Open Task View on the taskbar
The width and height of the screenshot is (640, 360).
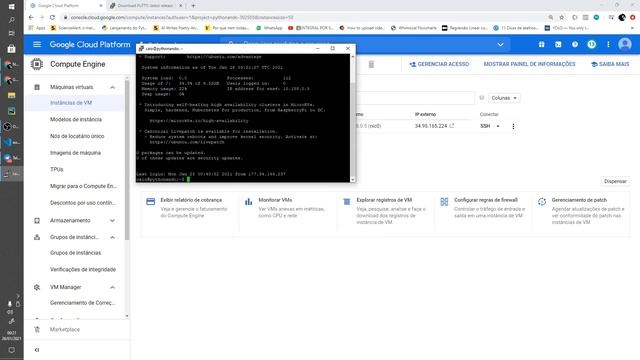click(11, 33)
